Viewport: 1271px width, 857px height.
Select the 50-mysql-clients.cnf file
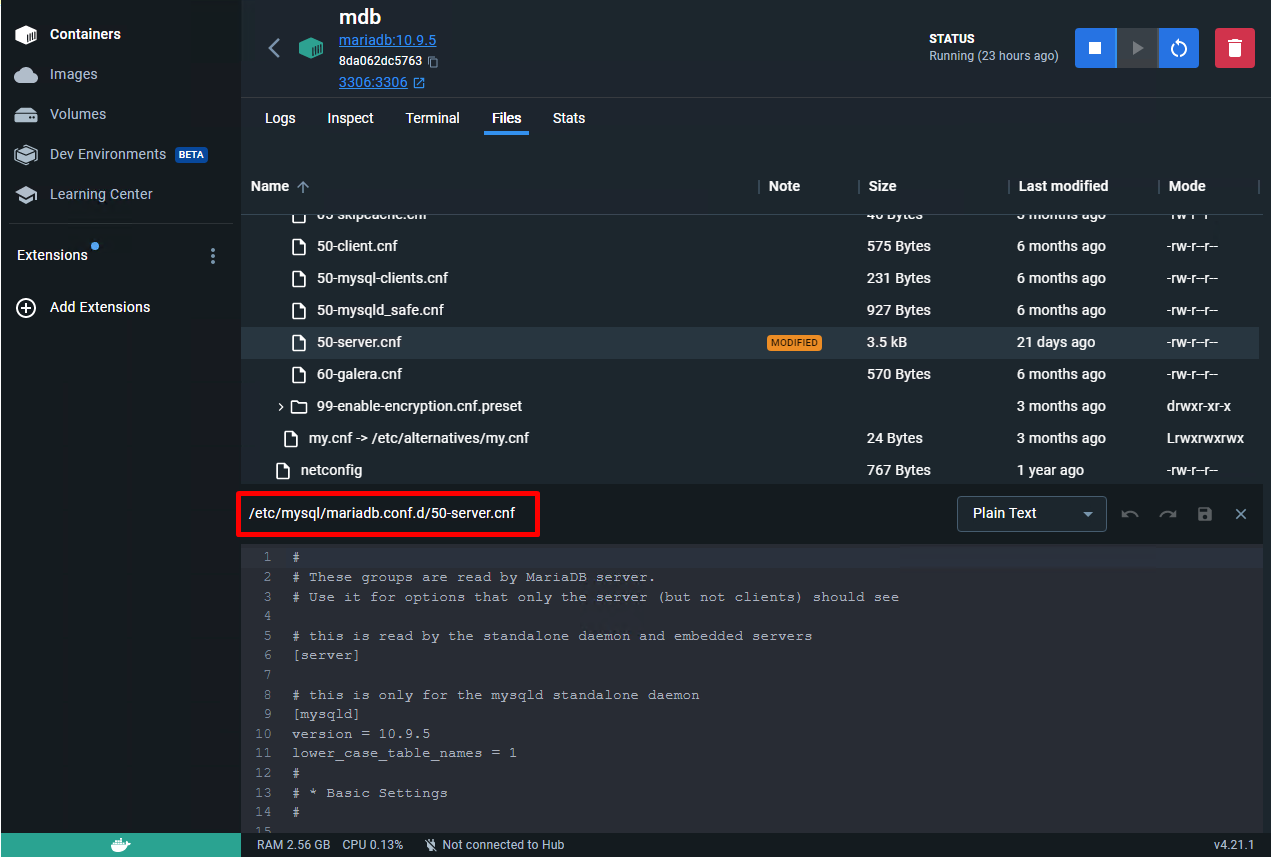(382, 278)
